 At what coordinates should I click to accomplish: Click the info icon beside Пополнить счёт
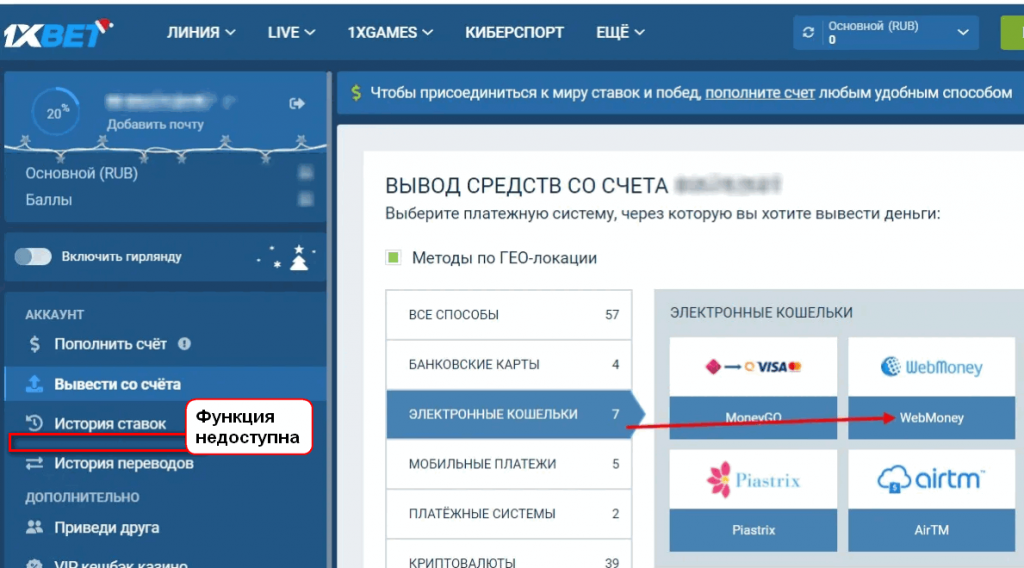click(x=184, y=343)
